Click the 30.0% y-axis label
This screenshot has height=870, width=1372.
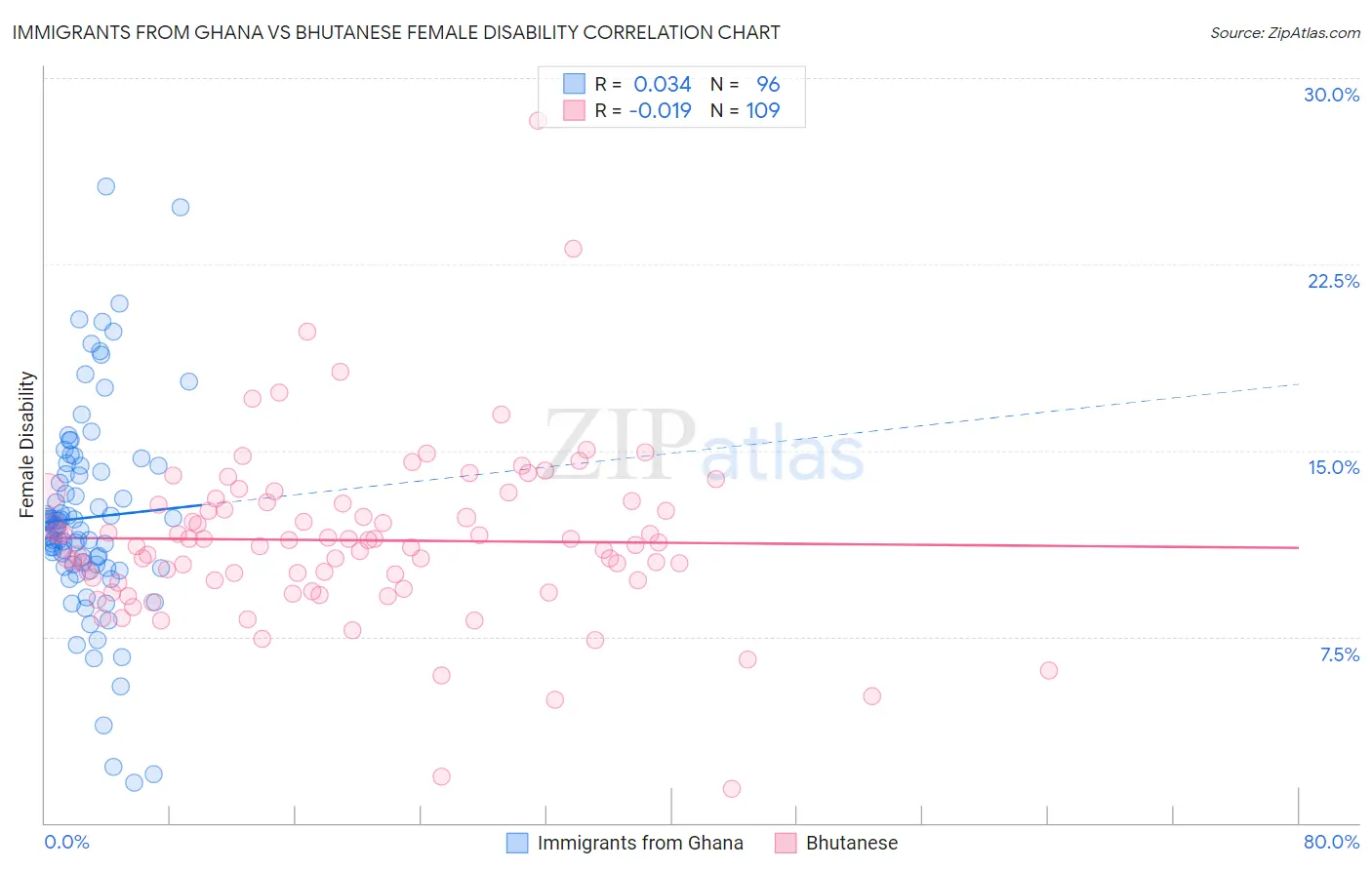tap(1331, 95)
